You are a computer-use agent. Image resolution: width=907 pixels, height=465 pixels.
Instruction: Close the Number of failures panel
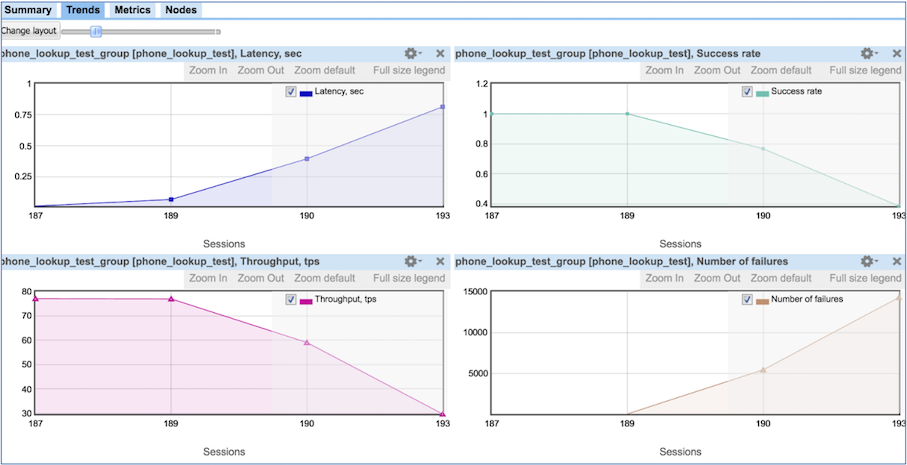(x=897, y=261)
